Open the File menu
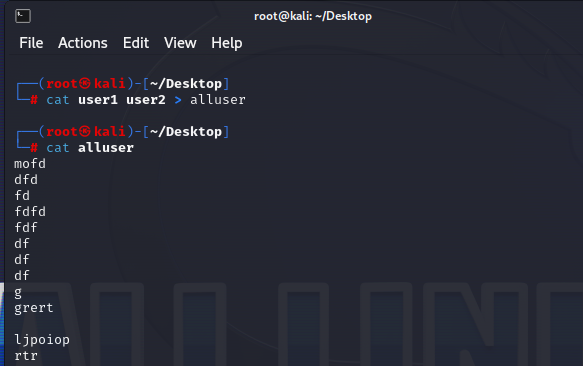Image resolution: width=583 pixels, height=366 pixels. point(31,43)
